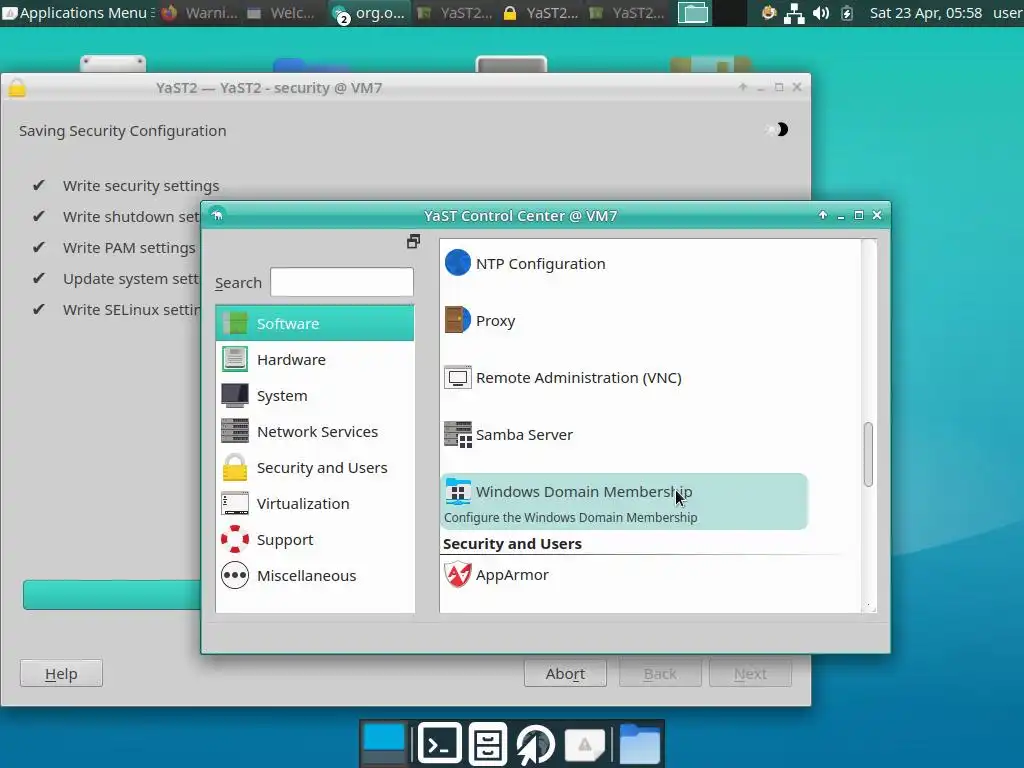The height and width of the screenshot is (768, 1024).
Task: Click the volume tray icon
Action: coord(821,13)
